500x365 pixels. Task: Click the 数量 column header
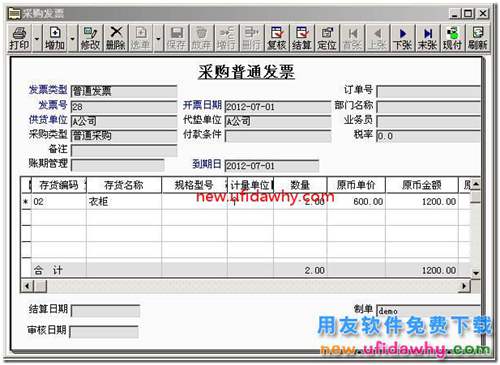pos(300,185)
